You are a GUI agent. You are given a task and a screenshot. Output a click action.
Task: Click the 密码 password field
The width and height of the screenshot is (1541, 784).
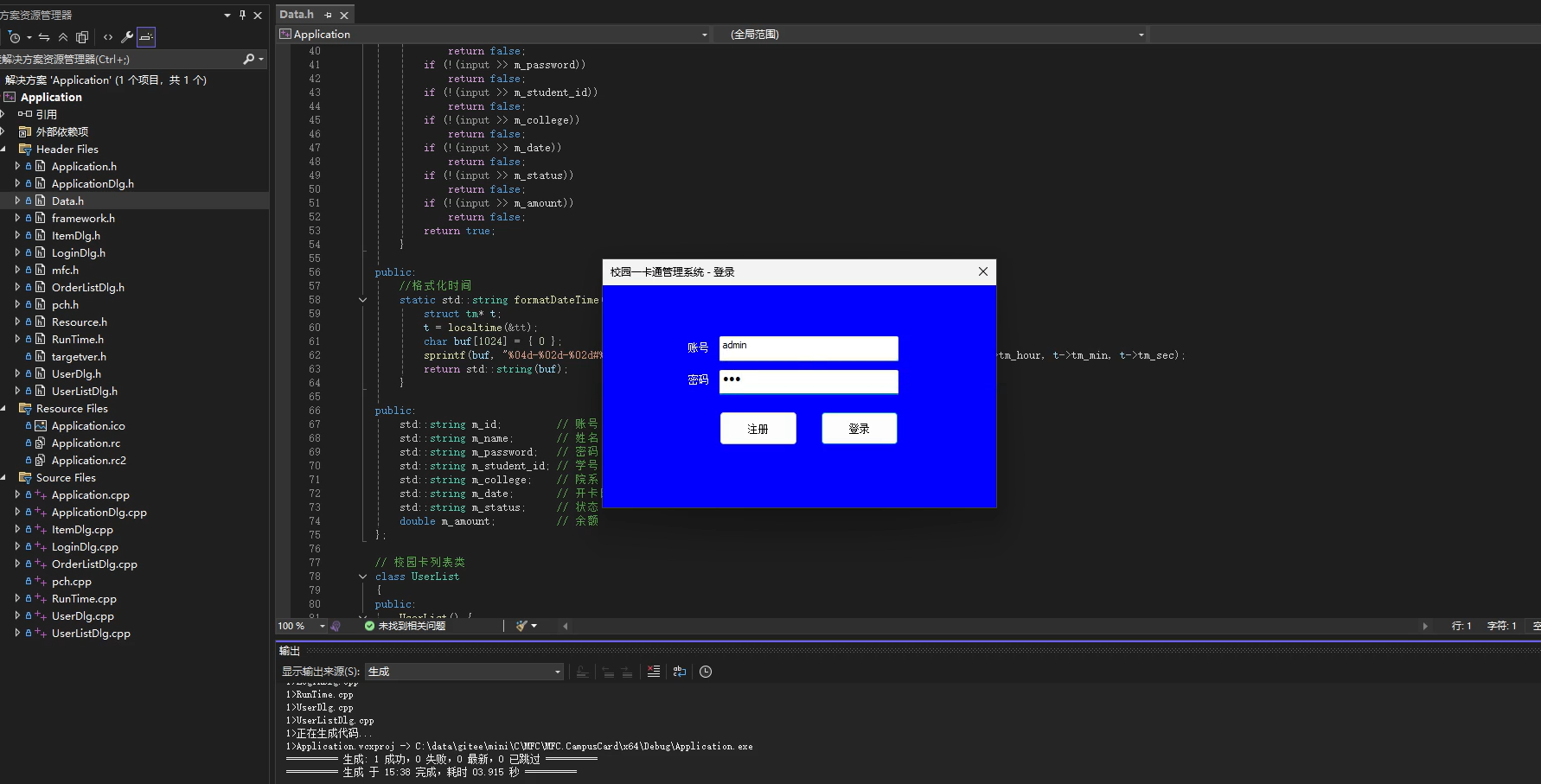point(809,381)
